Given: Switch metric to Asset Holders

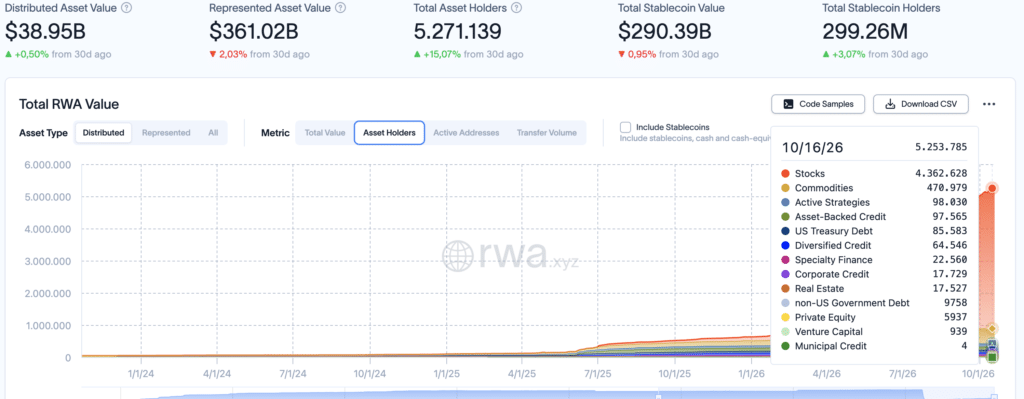Looking at the screenshot, I should tap(389, 133).
